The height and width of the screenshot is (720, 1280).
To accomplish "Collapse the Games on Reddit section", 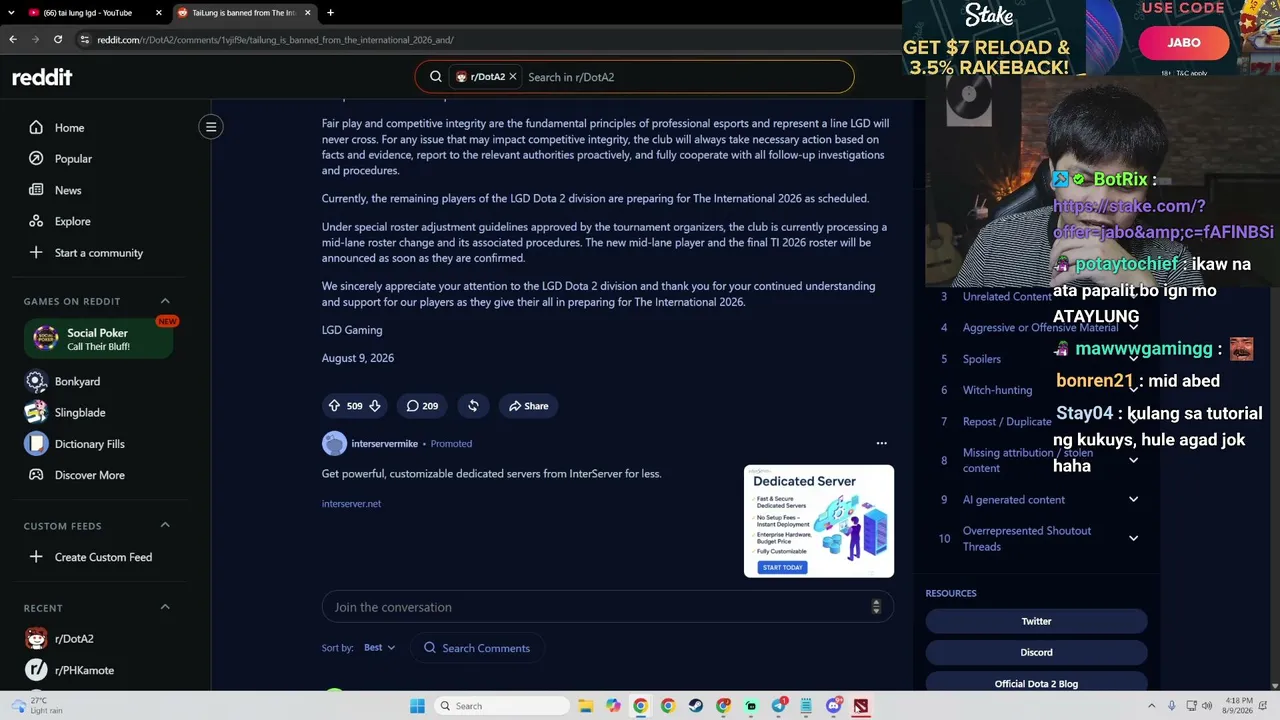I will coord(165,301).
